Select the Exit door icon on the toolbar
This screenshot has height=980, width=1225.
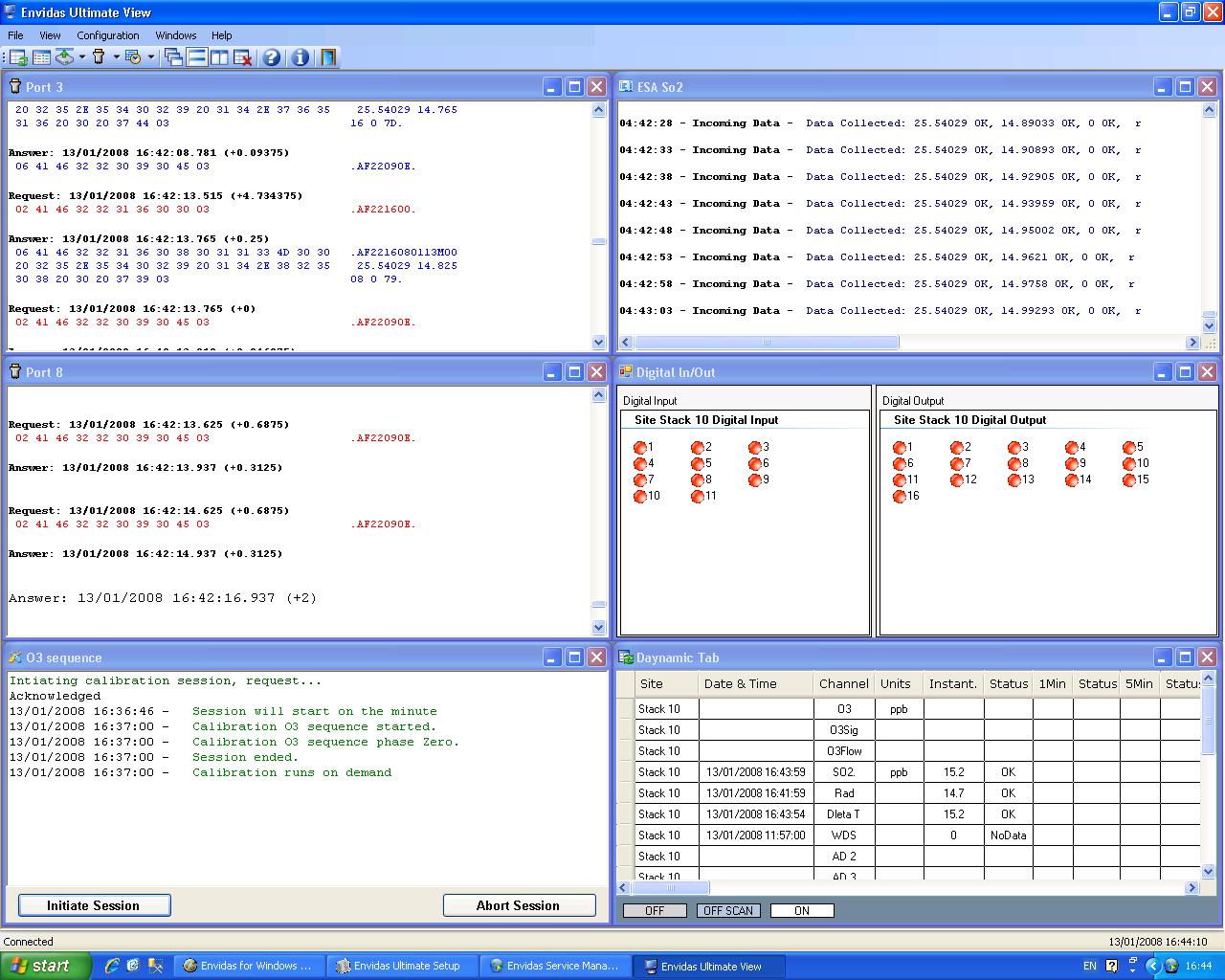[326, 57]
